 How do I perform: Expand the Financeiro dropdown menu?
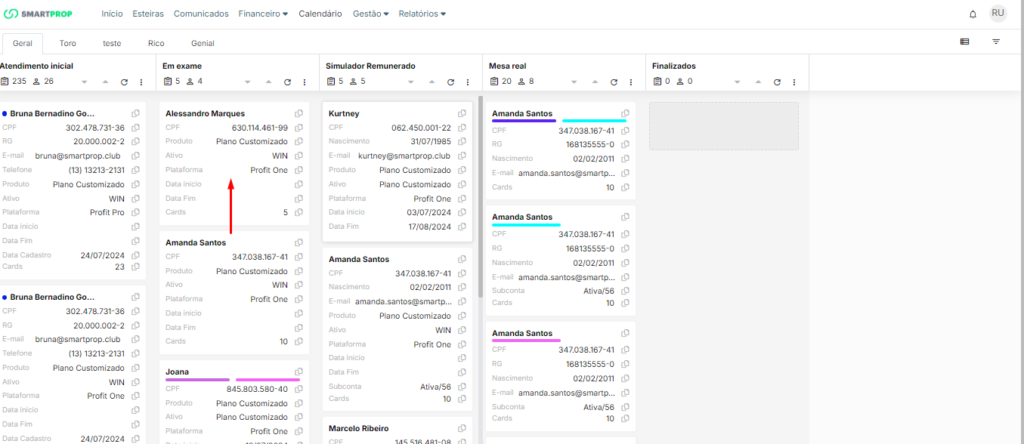(x=264, y=14)
